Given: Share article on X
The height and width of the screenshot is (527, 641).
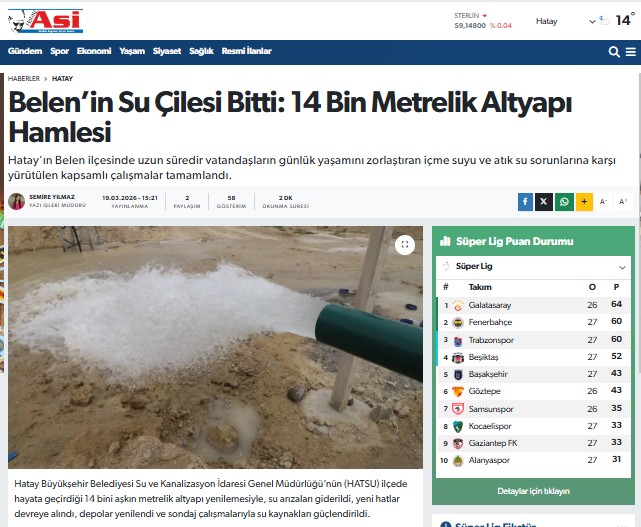Looking at the screenshot, I should [x=544, y=202].
